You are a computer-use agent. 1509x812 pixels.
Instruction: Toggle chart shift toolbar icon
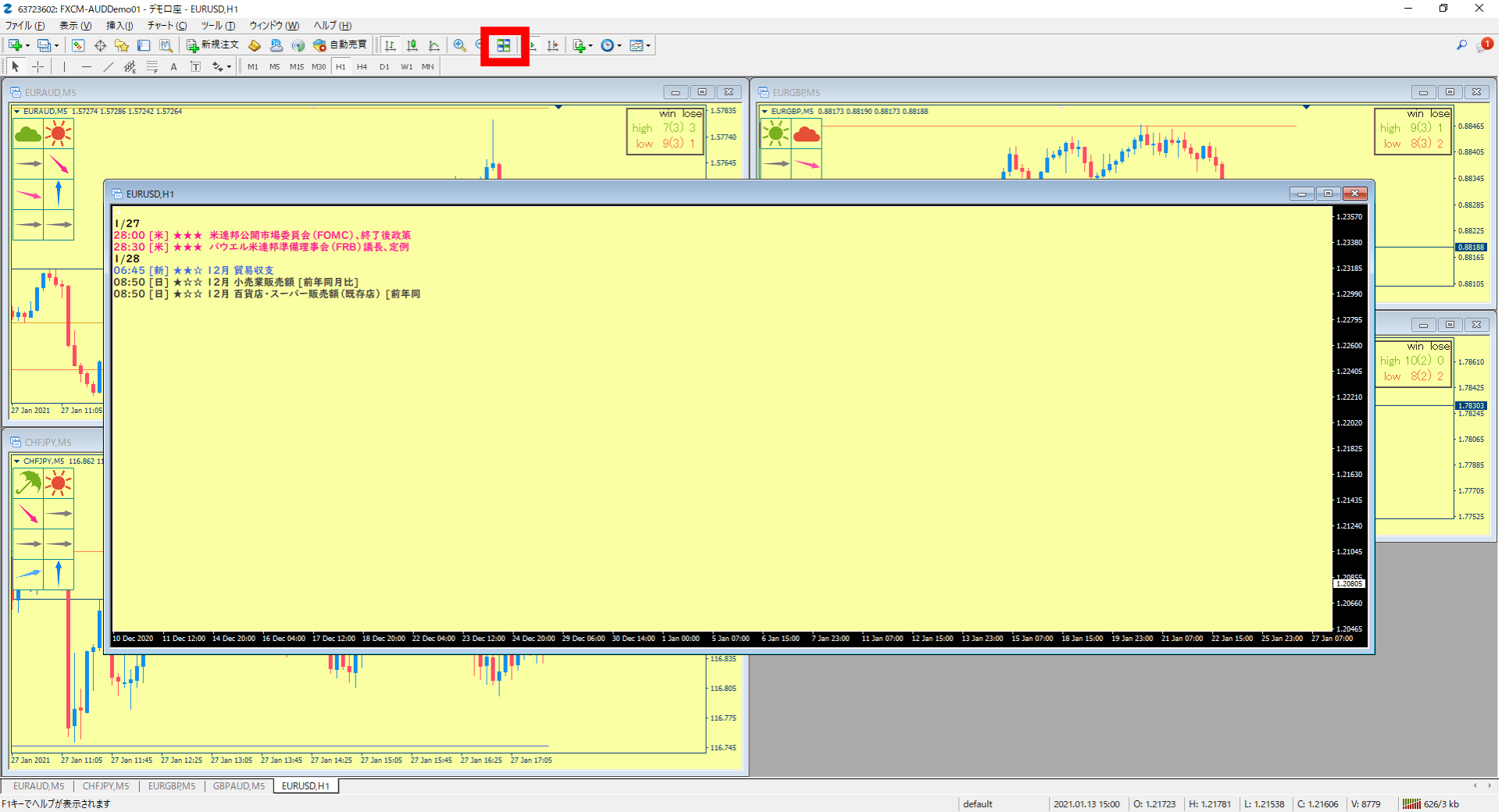tap(553, 45)
